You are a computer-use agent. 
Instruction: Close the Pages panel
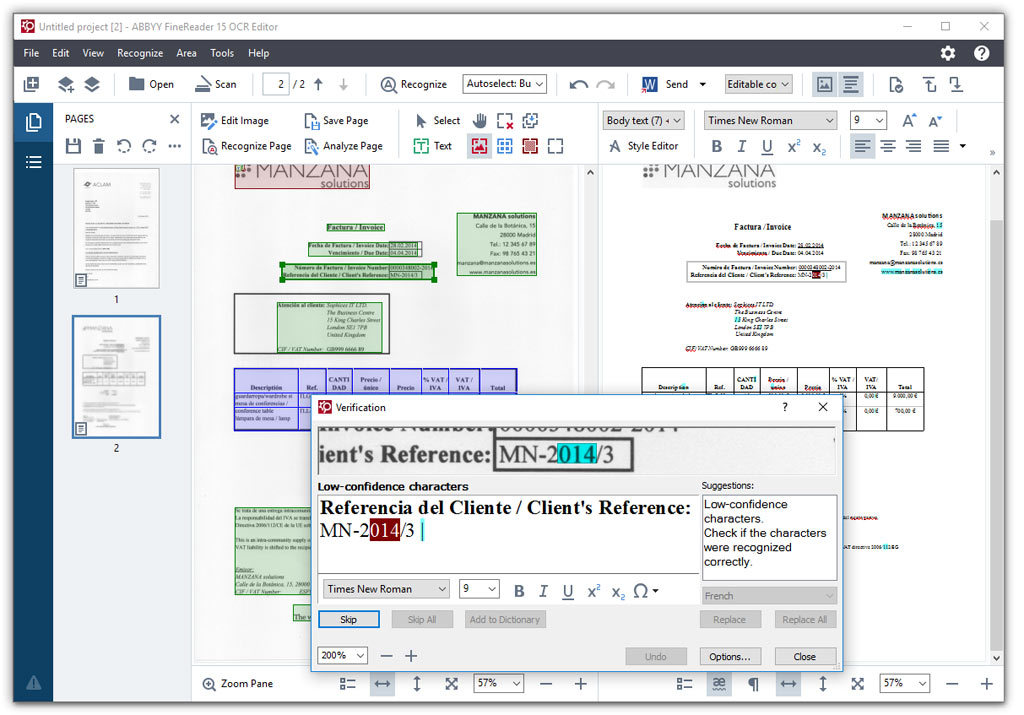coord(174,119)
